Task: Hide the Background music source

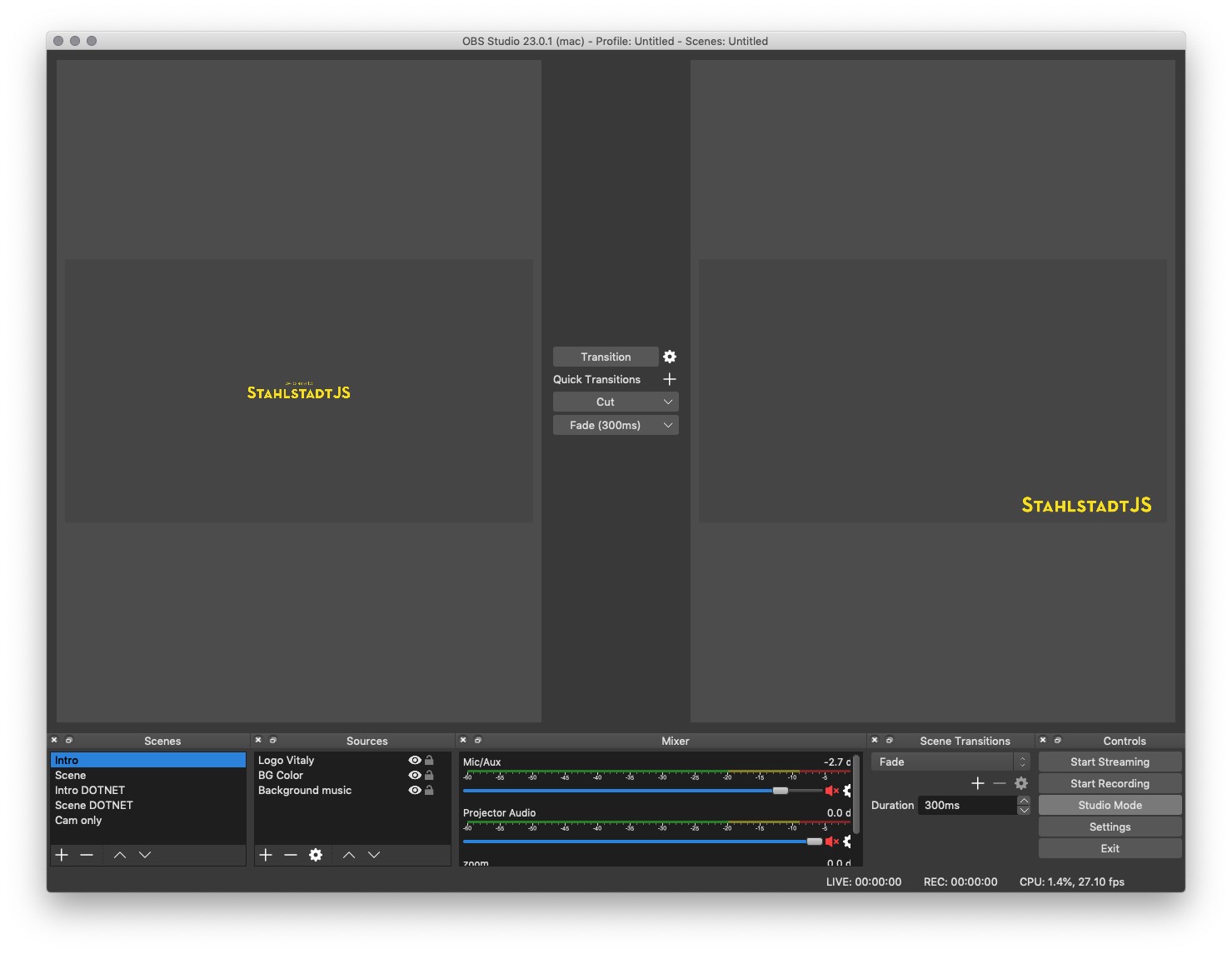Action: [x=415, y=790]
